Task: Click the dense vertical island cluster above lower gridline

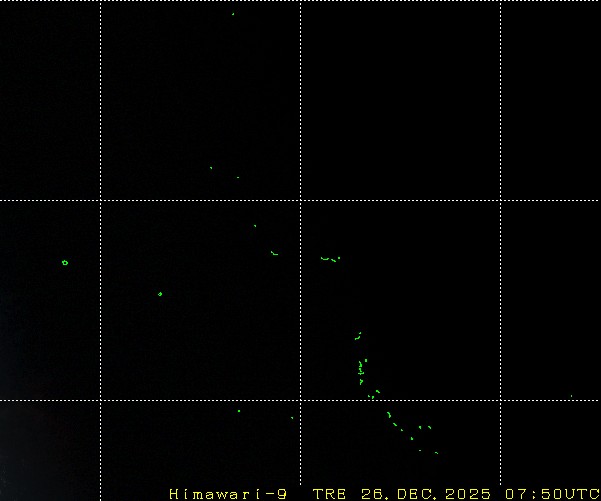Action: click(361, 371)
